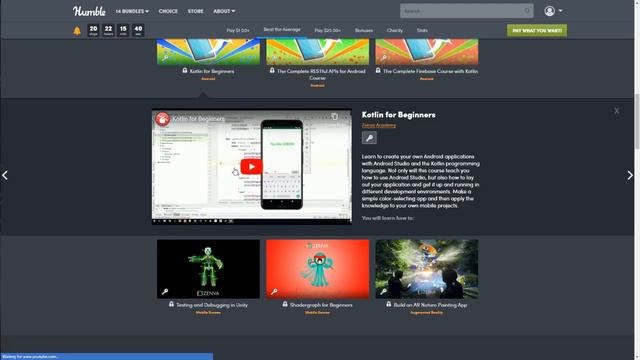Jump to Pay $25.00+ tier tab

(x=327, y=30)
